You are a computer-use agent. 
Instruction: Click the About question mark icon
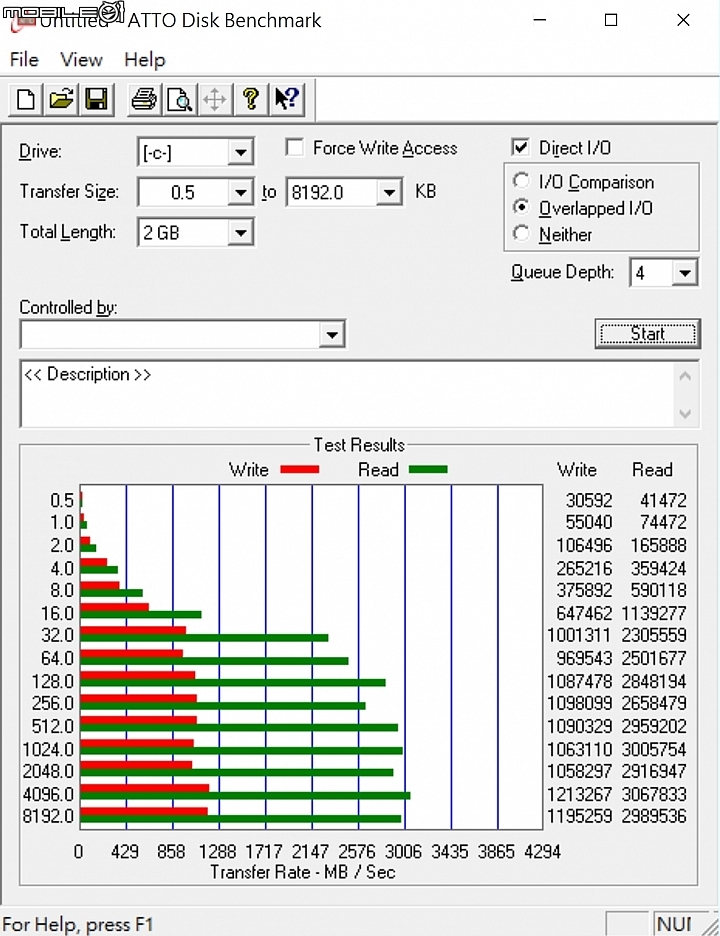pos(251,99)
